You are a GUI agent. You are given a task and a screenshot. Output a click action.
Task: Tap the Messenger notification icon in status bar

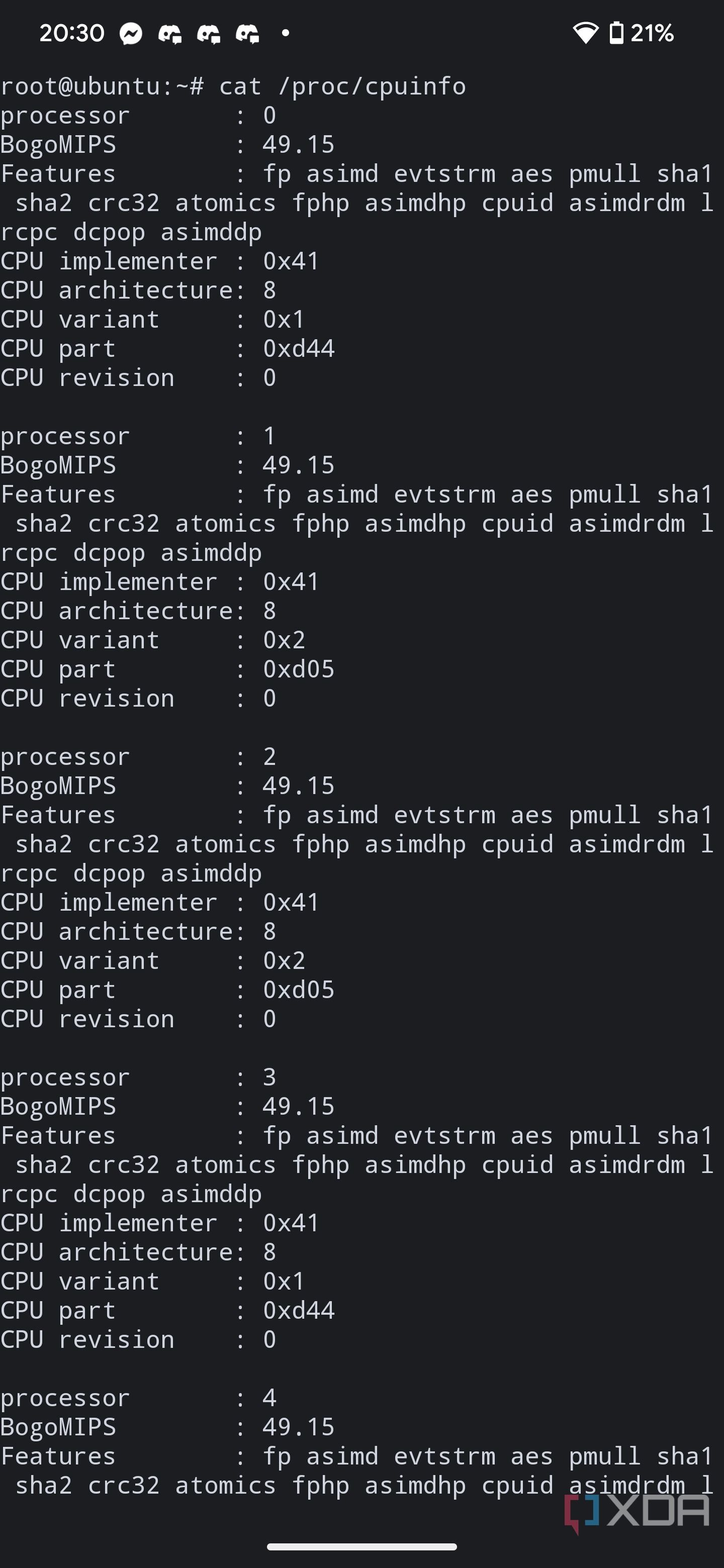131,34
